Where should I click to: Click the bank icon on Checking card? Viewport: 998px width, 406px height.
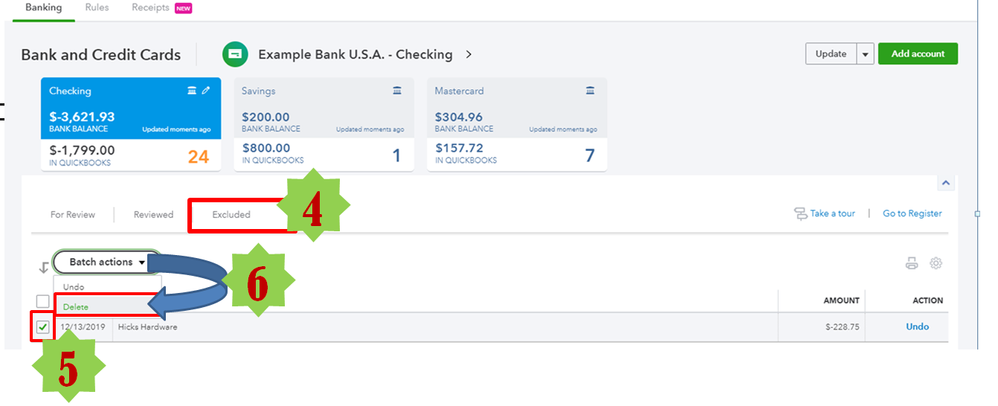[x=192, y=91]
